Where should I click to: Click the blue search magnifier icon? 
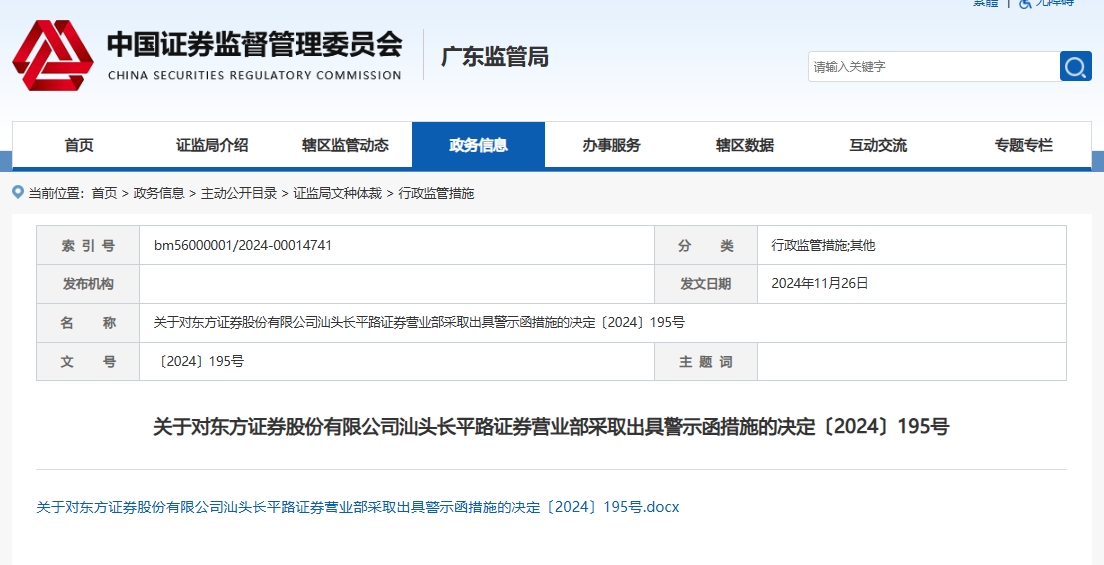click(1075, 66)
